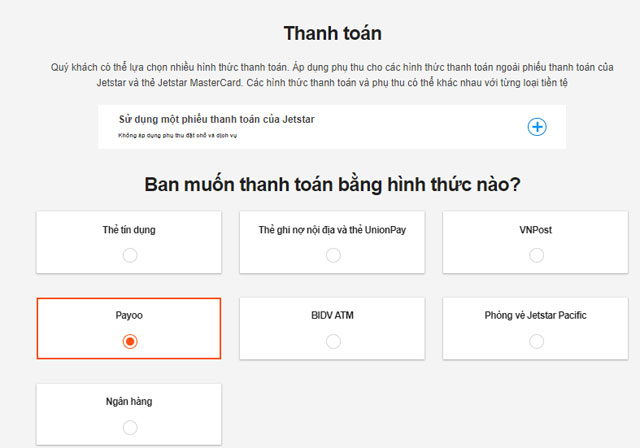This screenshot has height=448, width=640.
Task: Click the BIDV ATM card label
Action: [x=333, y=316]
